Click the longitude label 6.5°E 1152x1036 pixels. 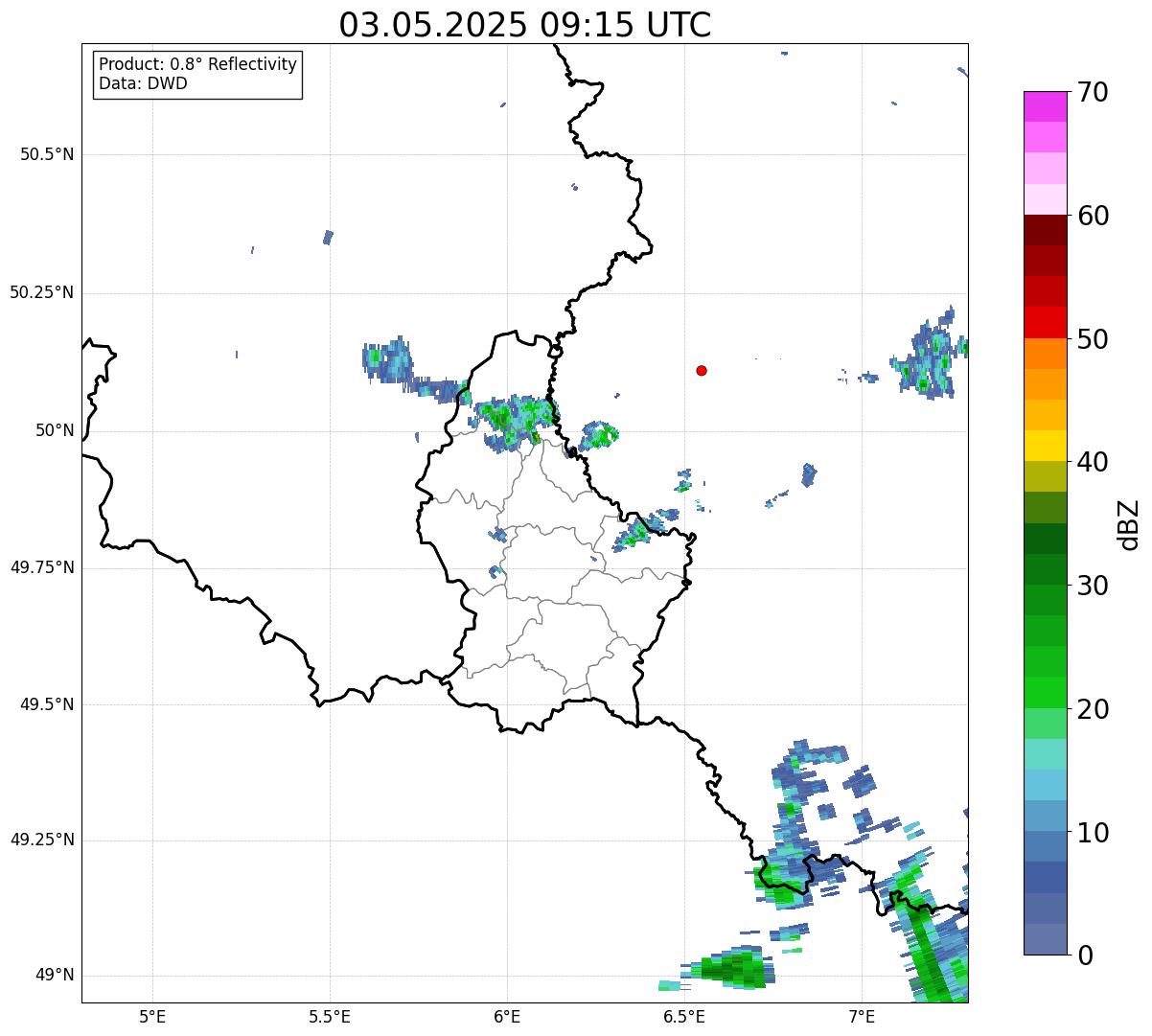684,1016
